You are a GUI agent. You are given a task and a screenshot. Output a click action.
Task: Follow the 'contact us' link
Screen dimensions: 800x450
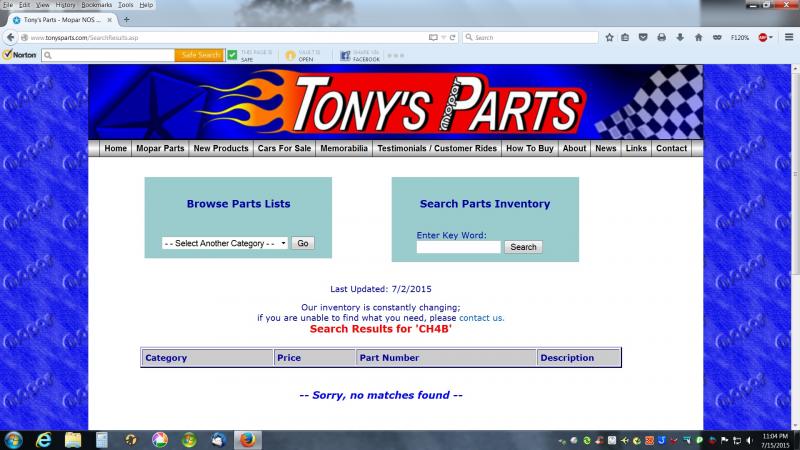point(481,318)
